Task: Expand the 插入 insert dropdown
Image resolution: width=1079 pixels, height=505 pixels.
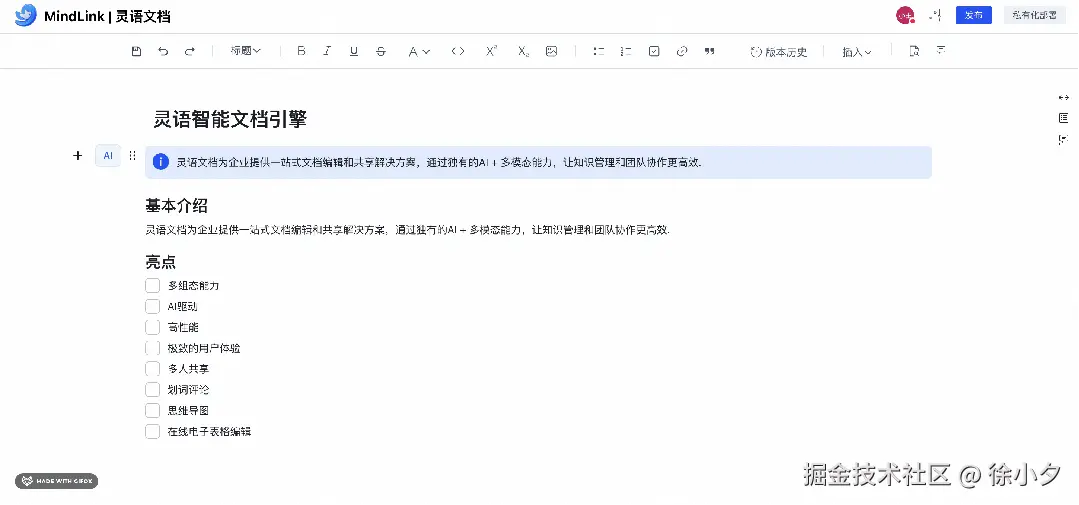Action: 856,52
